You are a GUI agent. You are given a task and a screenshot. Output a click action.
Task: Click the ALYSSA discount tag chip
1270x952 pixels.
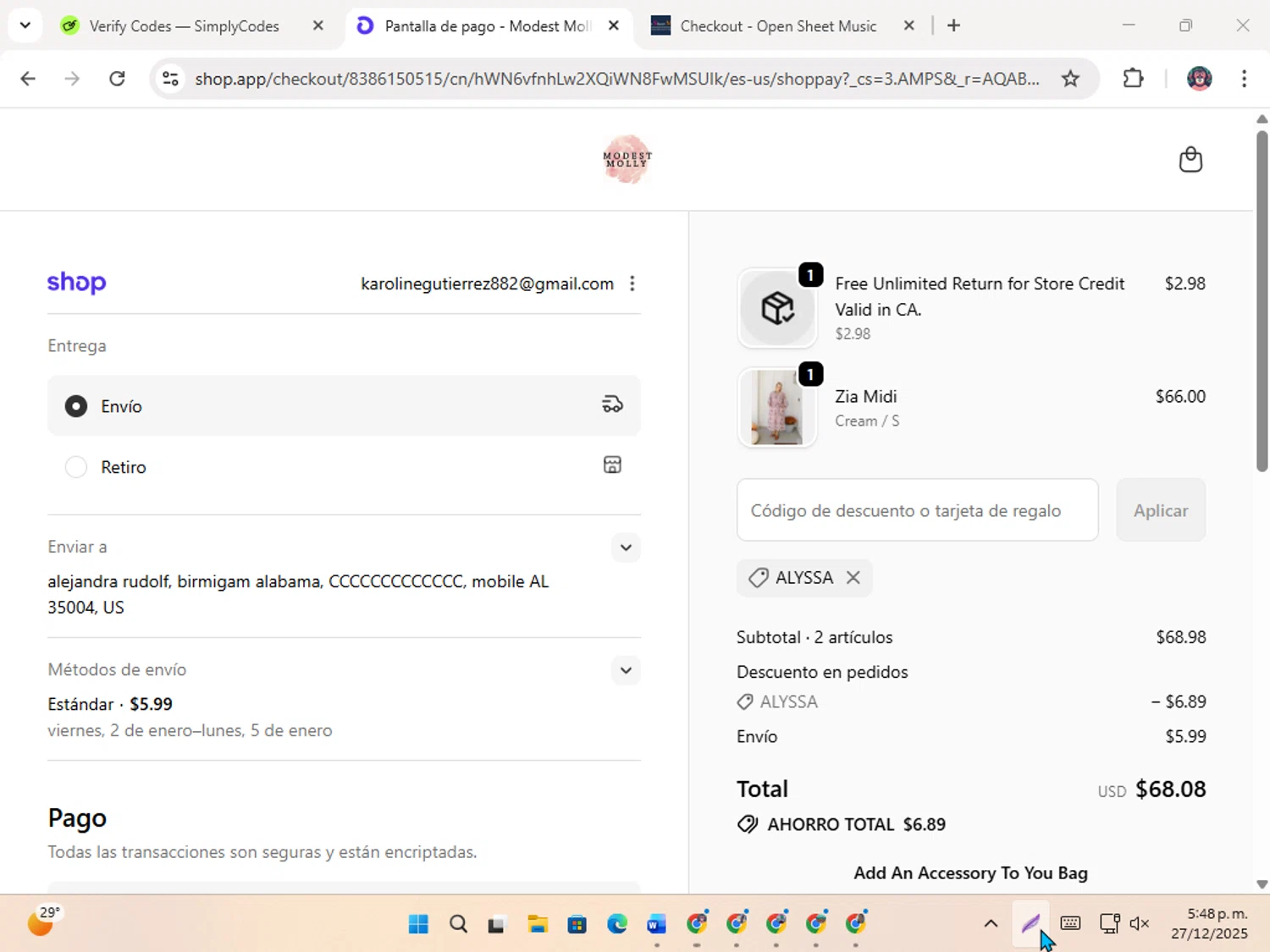[804, 577]
